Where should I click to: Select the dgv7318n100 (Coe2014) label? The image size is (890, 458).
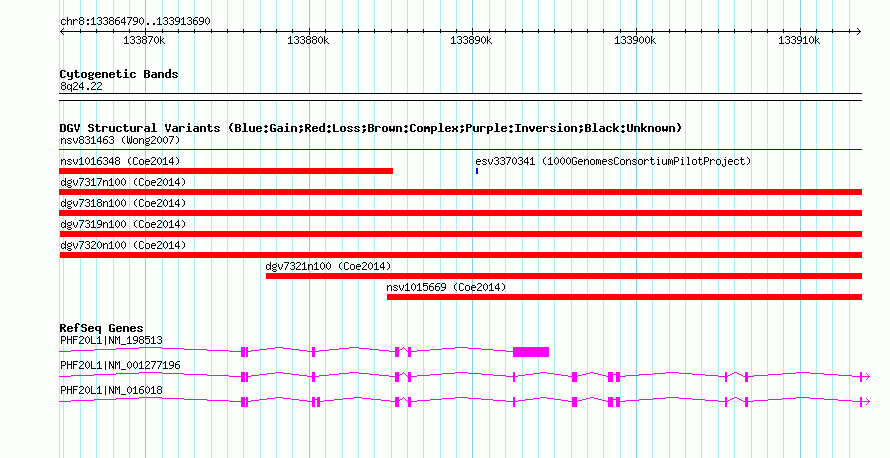(123, 203)
